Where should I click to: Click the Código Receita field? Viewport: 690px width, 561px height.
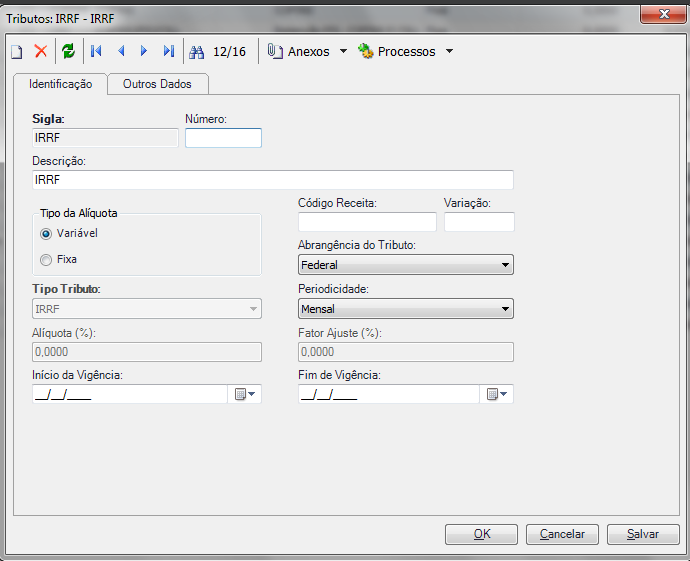pyautogui.click(x=367, y=222)
